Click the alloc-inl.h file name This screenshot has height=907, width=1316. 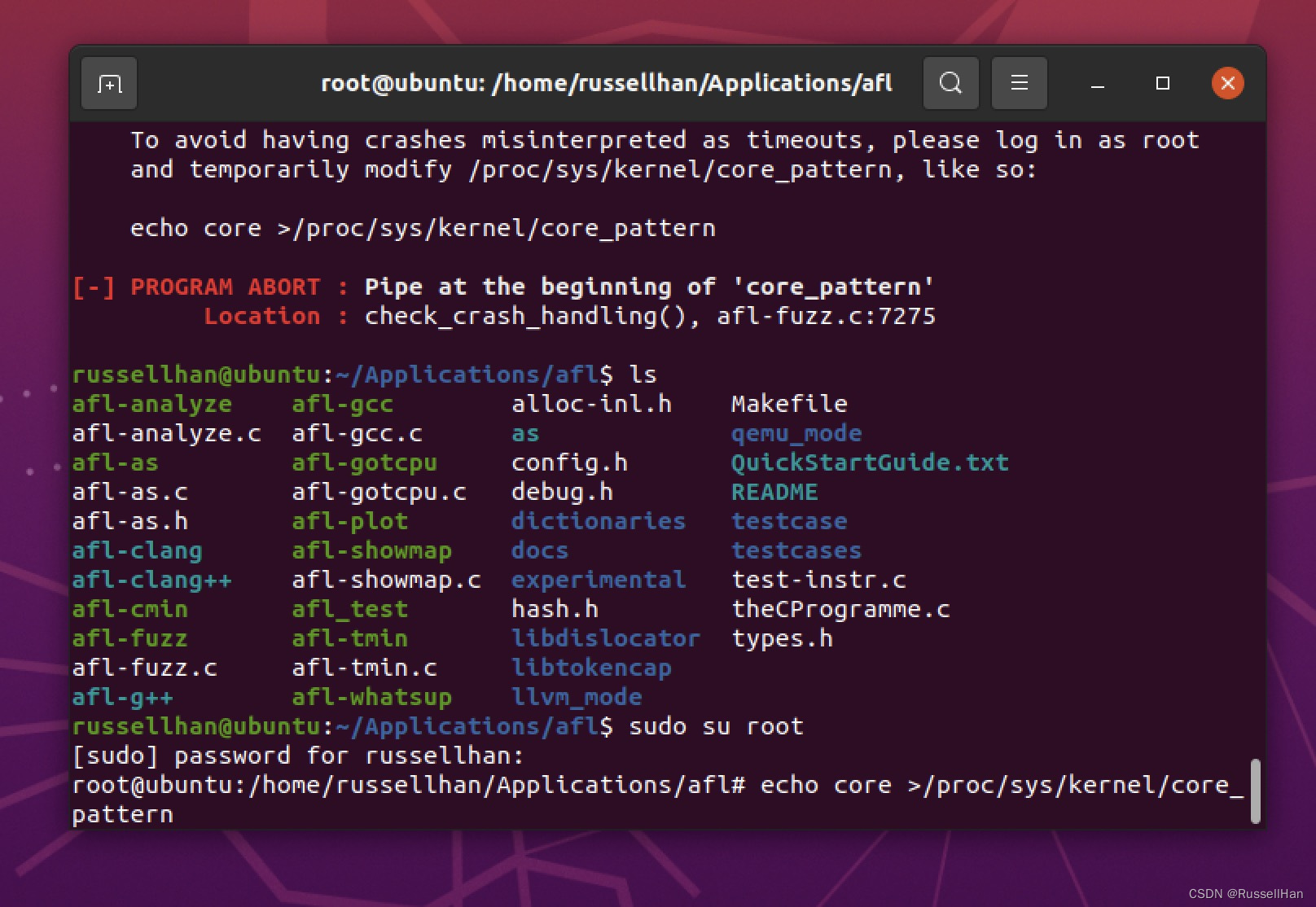click(x=592, y=404)
